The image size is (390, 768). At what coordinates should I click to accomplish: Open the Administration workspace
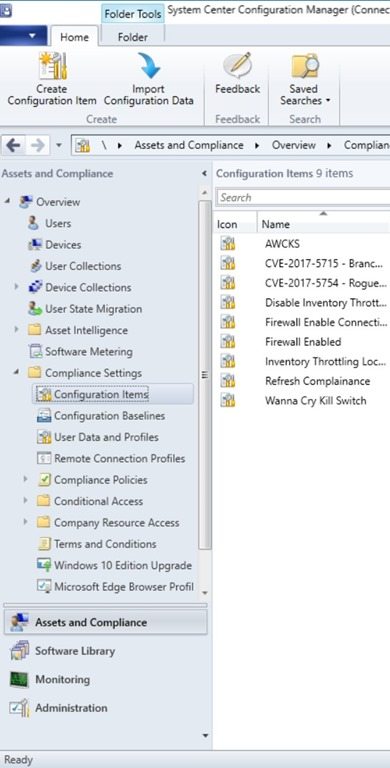pyautogui.click(x=105, y=708)
